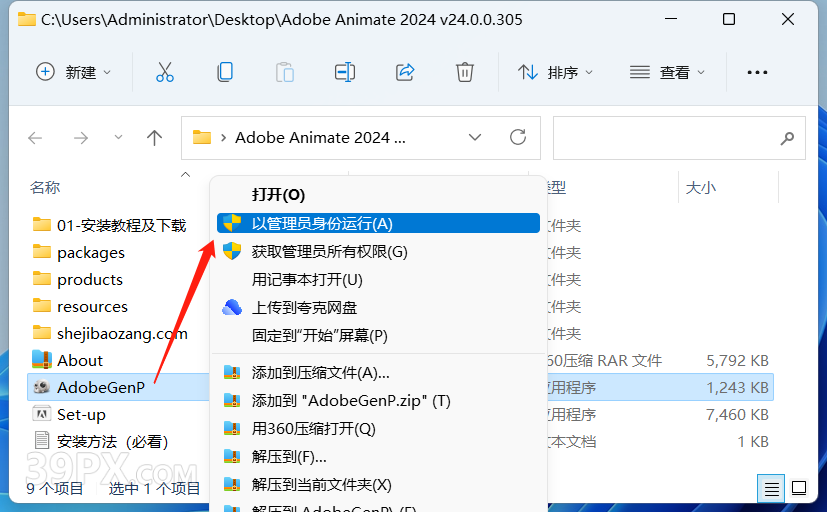Go up one folder level arrow
The image size is (827, 512).
pos(154,138)
